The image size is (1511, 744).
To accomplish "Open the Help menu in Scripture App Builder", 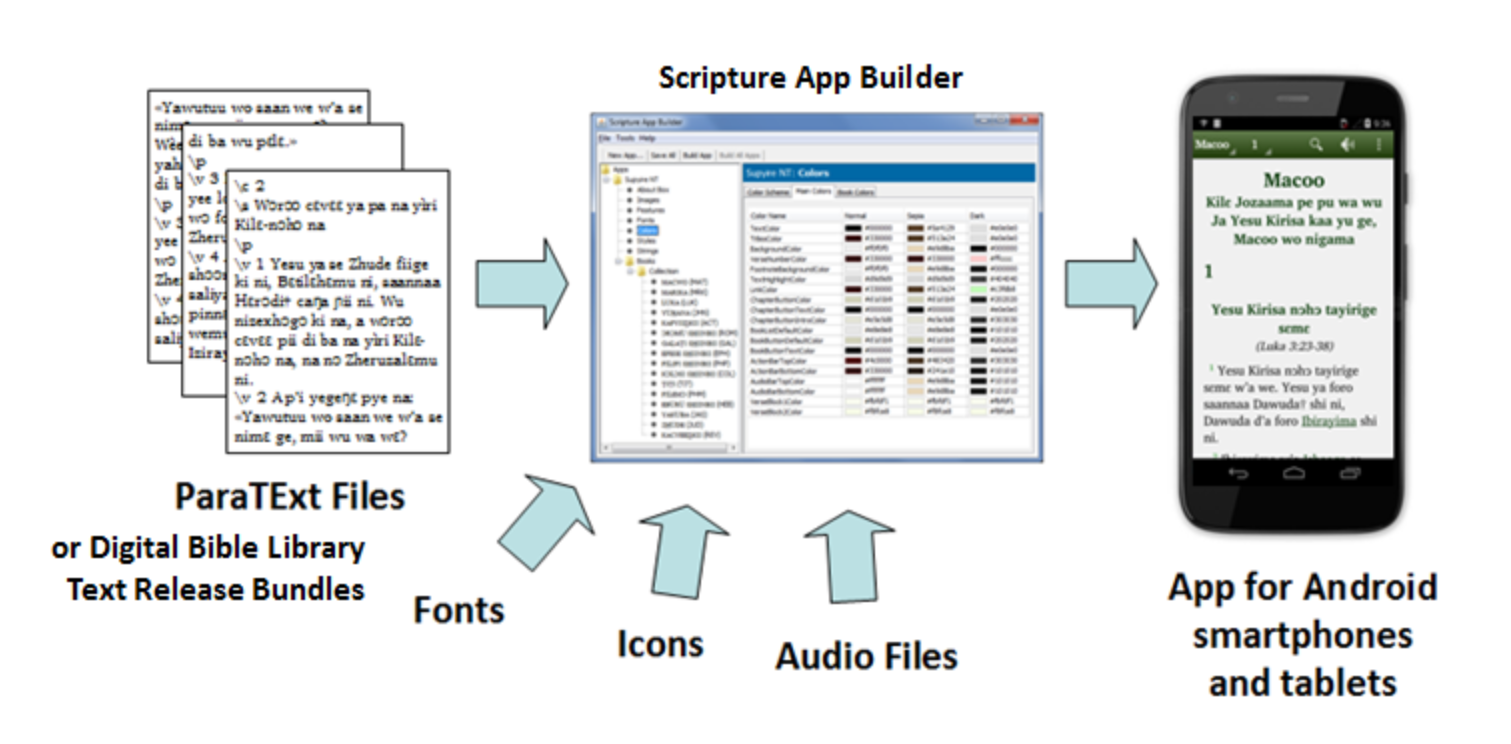I will click(x=647, y=138).
